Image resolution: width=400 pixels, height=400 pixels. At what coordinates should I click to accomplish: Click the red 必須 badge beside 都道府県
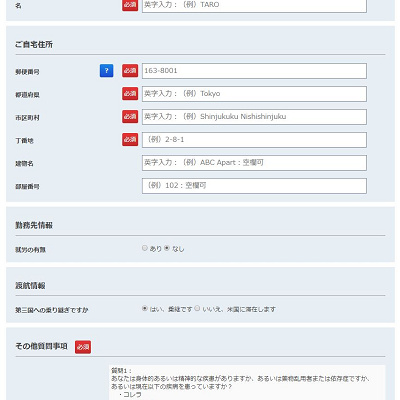[130, 94]
